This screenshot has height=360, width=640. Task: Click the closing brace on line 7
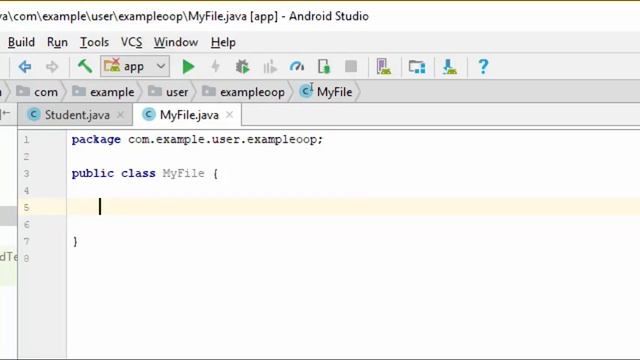point(75,241)
